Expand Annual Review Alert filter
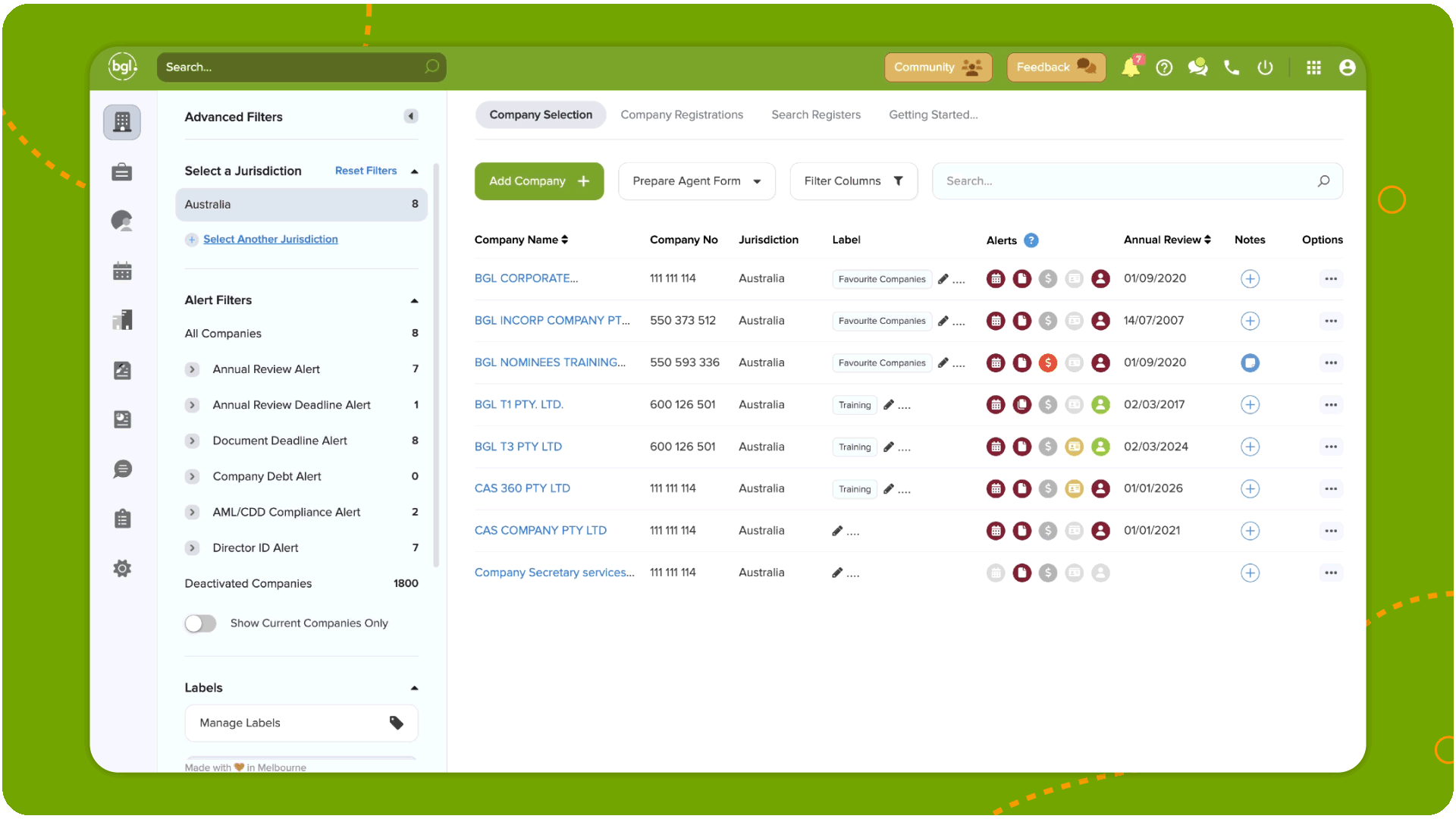Image resolution: width=1456 pixels, height=819 pixels. tap(192, 369)
